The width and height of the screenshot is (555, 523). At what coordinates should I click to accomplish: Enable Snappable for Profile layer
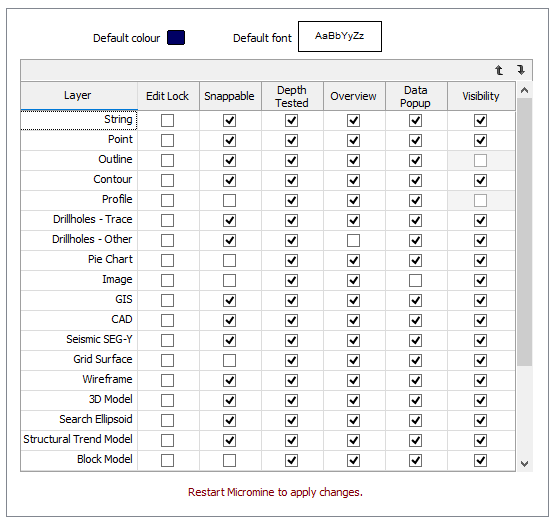tap(229, 201)
